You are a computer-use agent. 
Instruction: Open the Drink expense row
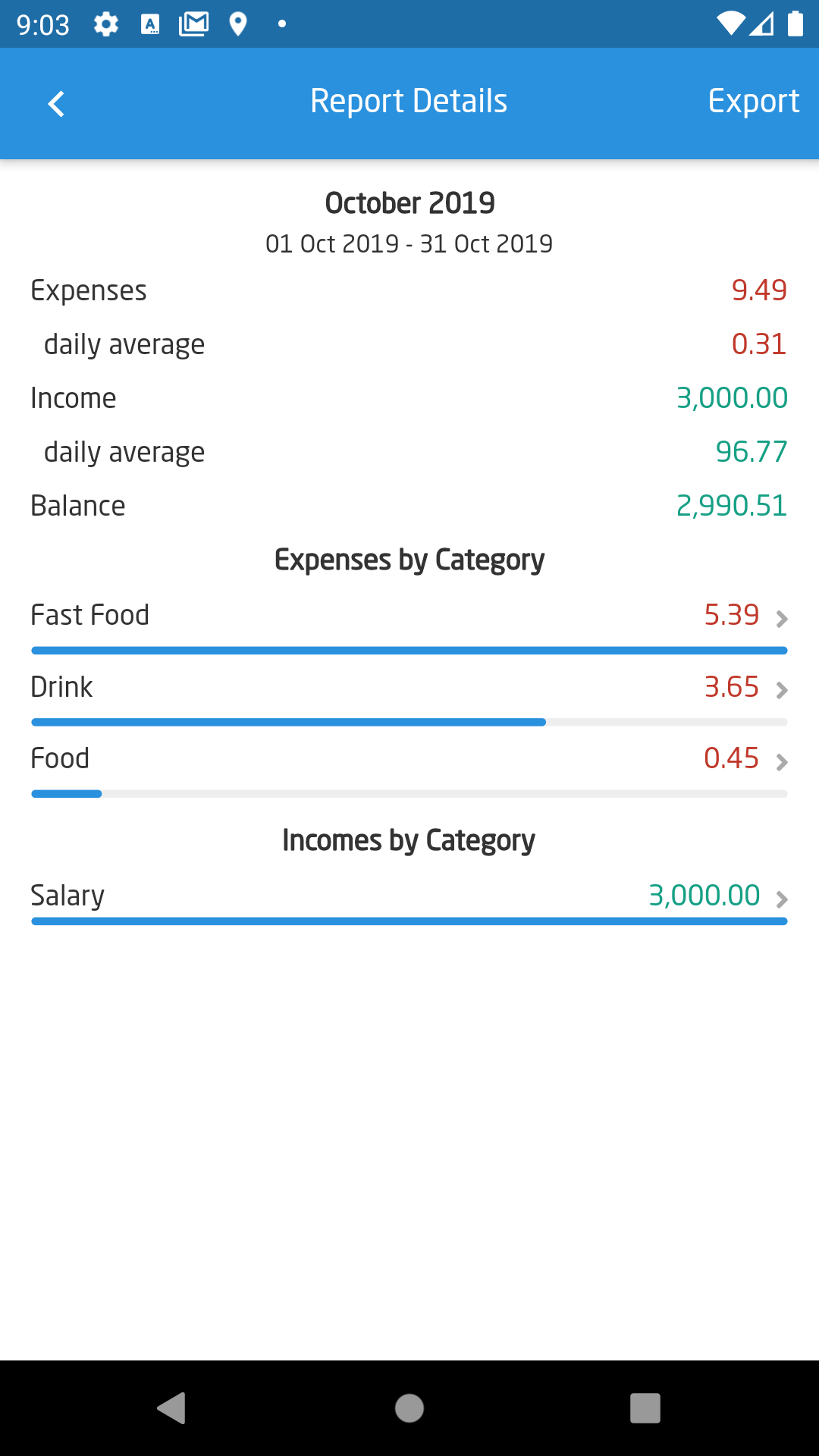62,687
